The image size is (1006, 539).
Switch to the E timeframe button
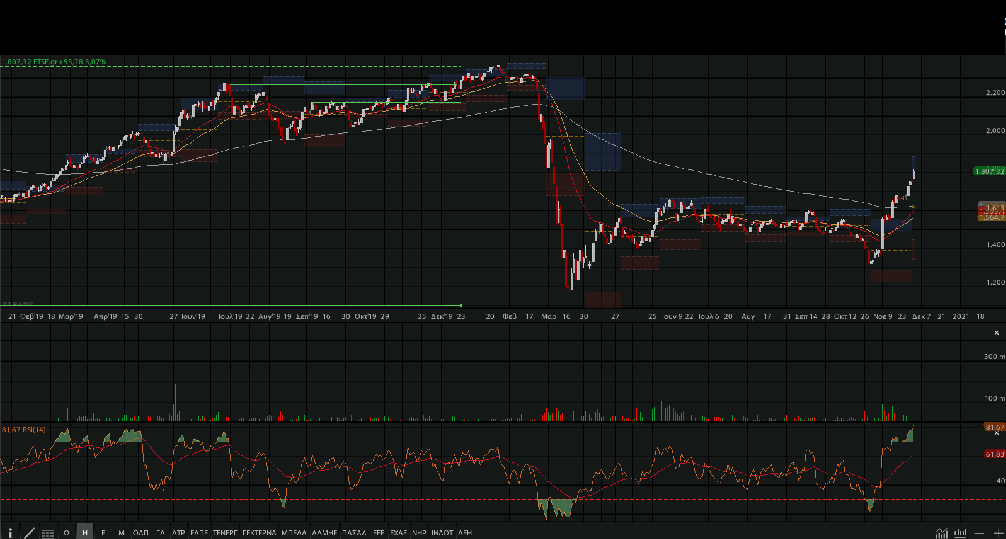pyautogui.click(x=103, y=532)
